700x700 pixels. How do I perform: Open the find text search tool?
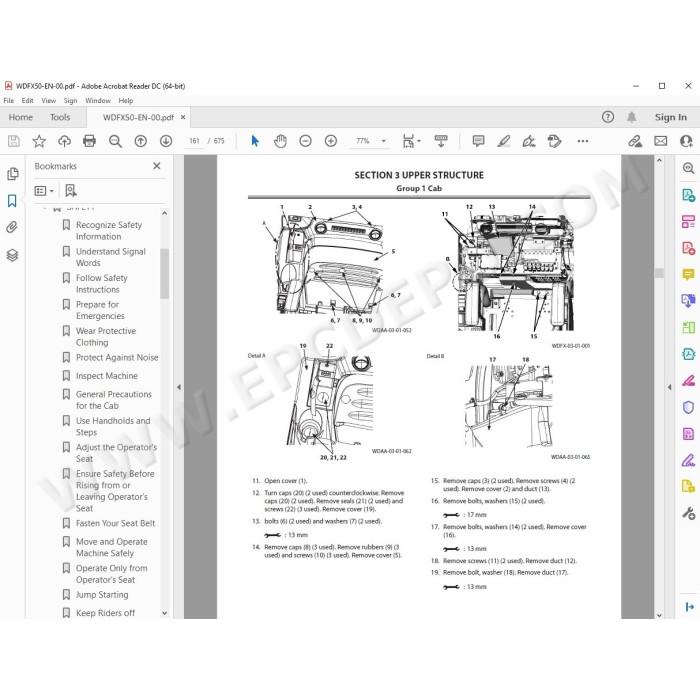115,141
